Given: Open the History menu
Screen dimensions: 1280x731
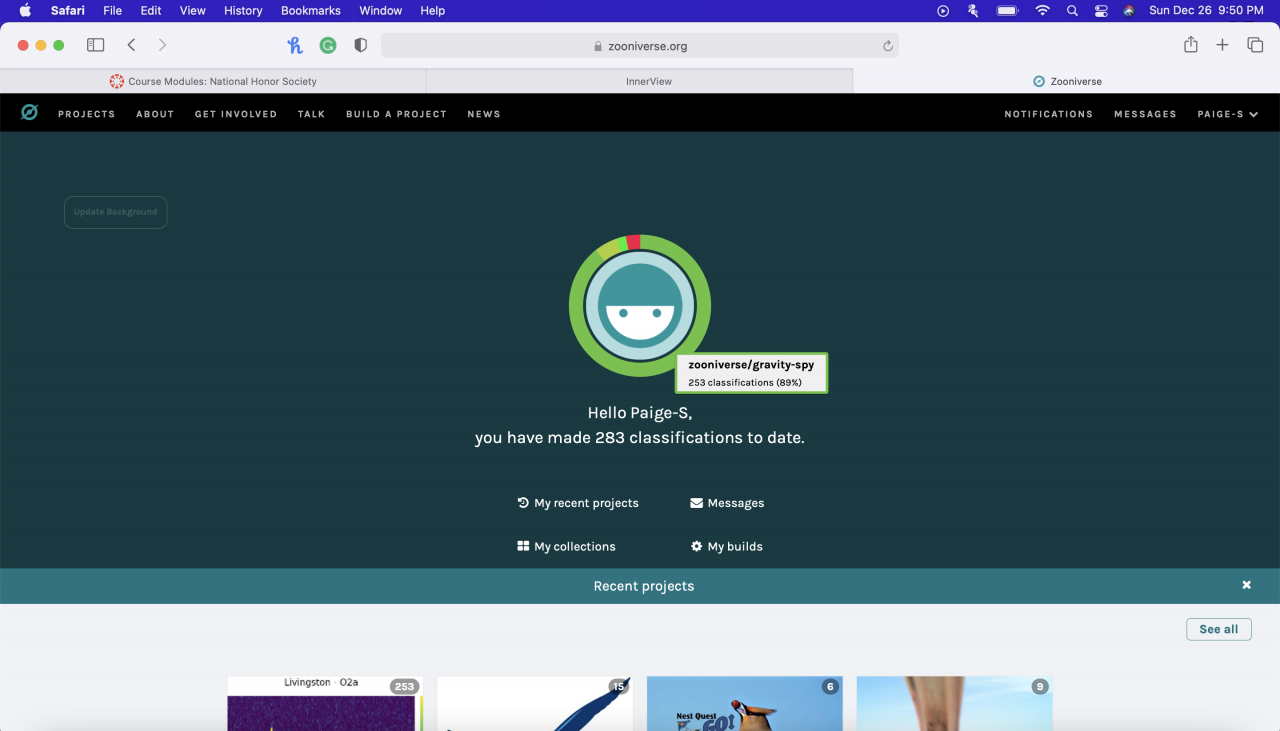Looking at the screenshot, I should (x=243, y=10).
